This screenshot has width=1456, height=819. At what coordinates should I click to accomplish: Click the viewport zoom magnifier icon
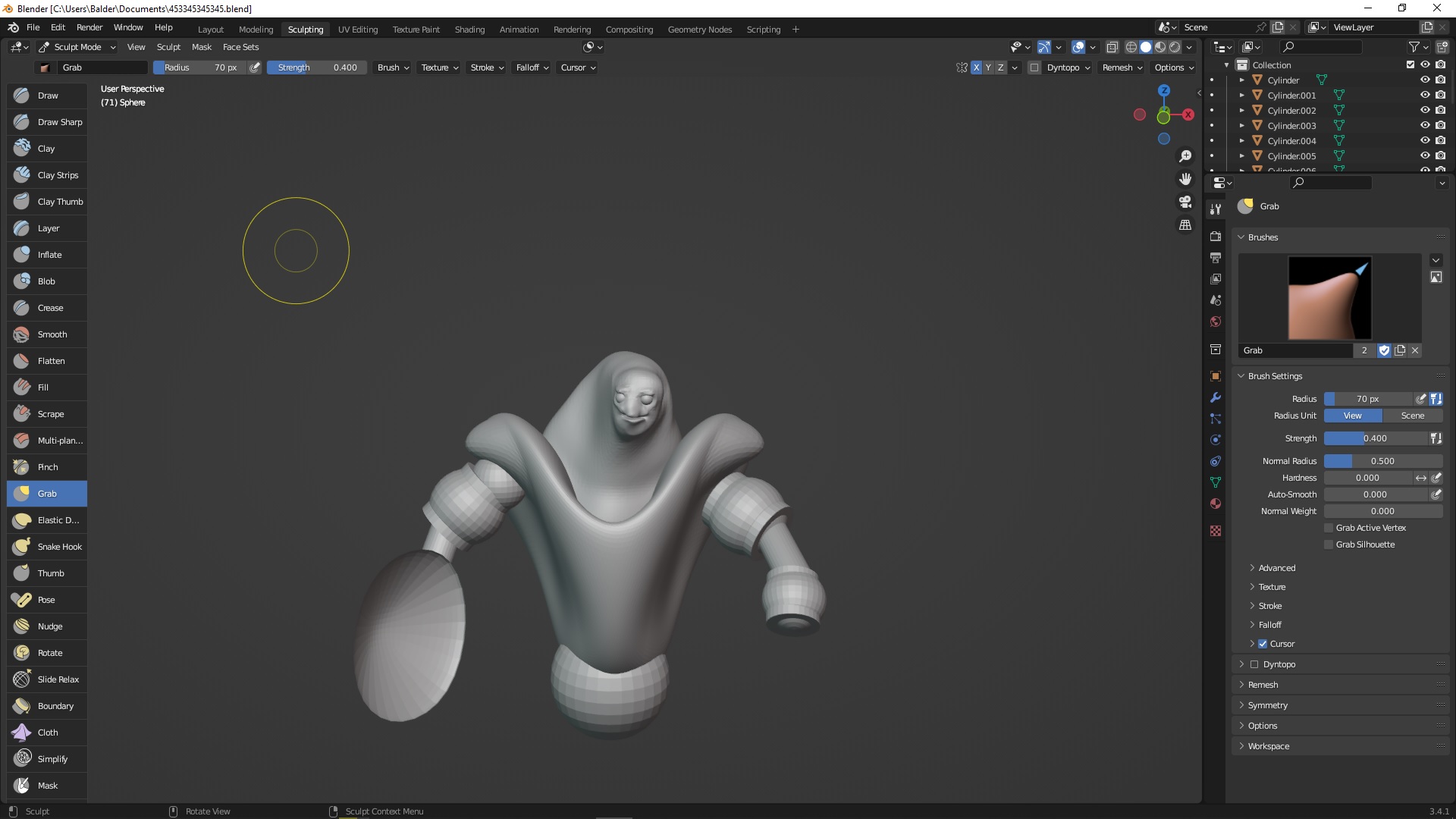click(1185, 156)
